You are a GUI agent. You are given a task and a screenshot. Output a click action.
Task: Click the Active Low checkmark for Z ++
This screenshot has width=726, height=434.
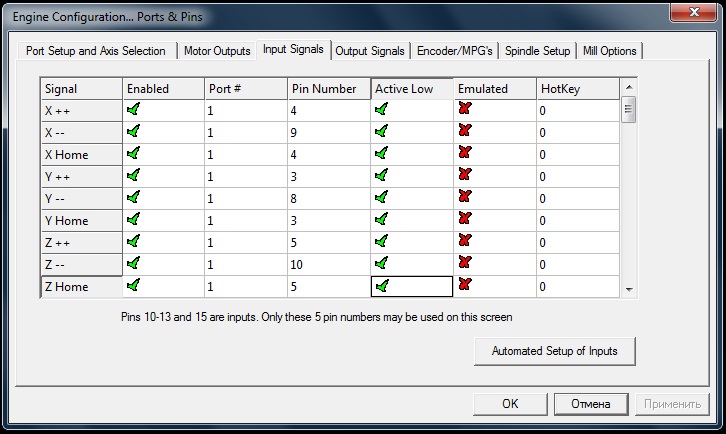tap(381, 241)
